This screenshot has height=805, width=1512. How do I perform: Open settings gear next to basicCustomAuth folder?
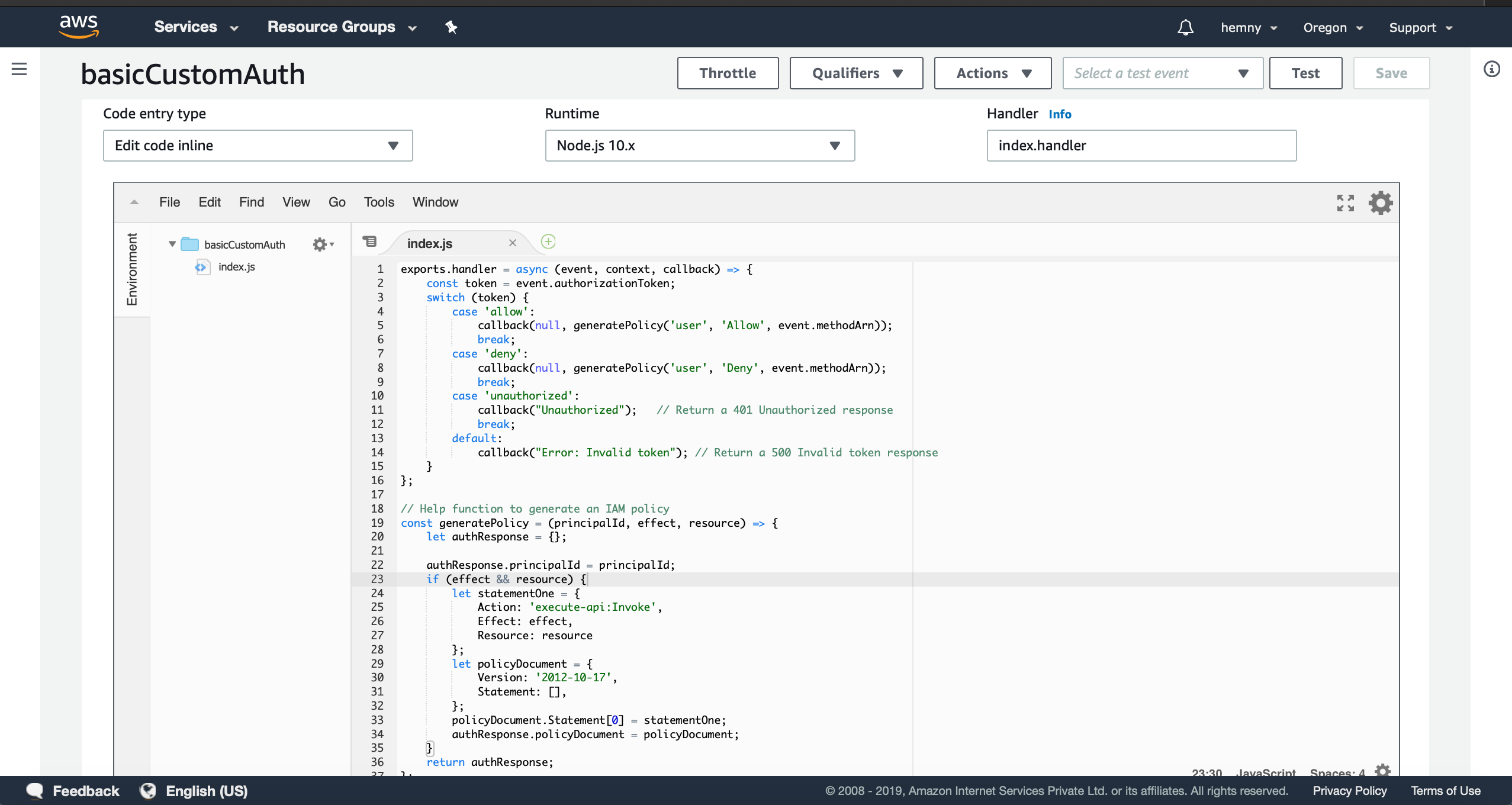tap(321, 244)
